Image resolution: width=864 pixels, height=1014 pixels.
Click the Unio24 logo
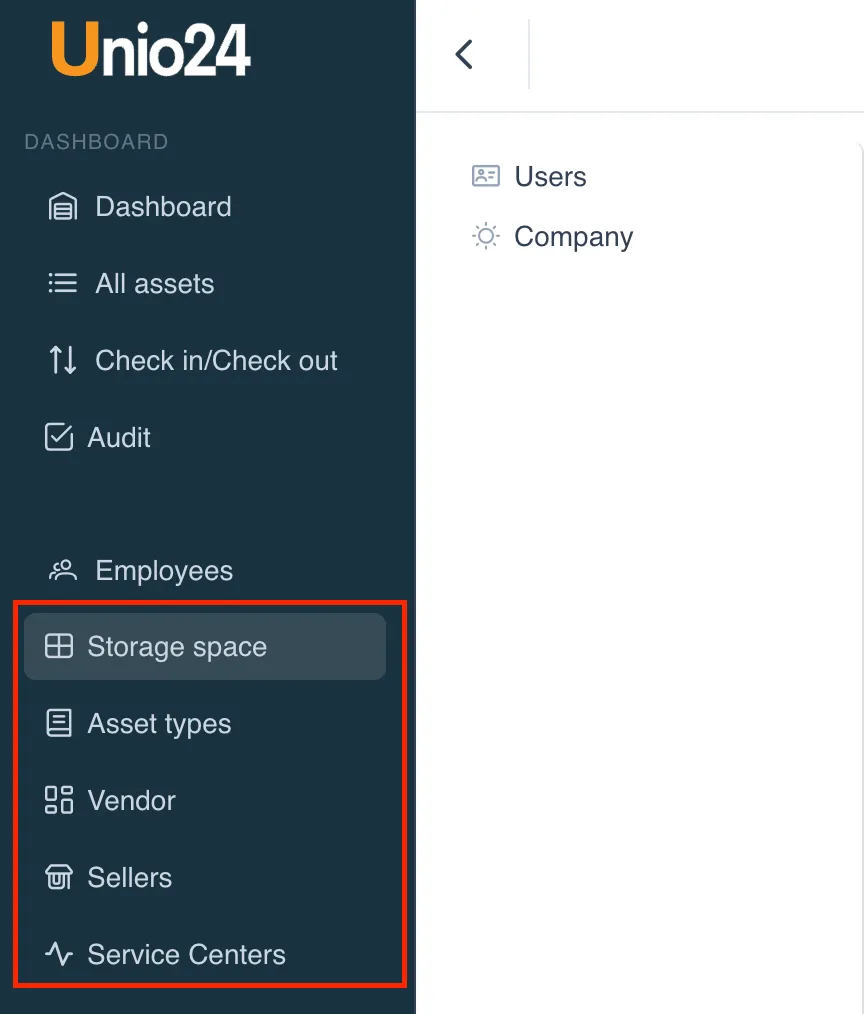tap(151, 50)
